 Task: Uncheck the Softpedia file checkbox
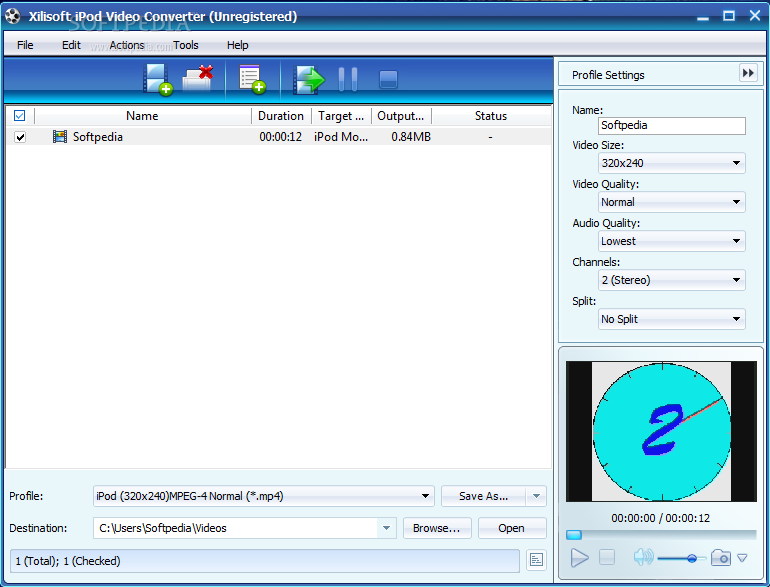tap(20, 137)
